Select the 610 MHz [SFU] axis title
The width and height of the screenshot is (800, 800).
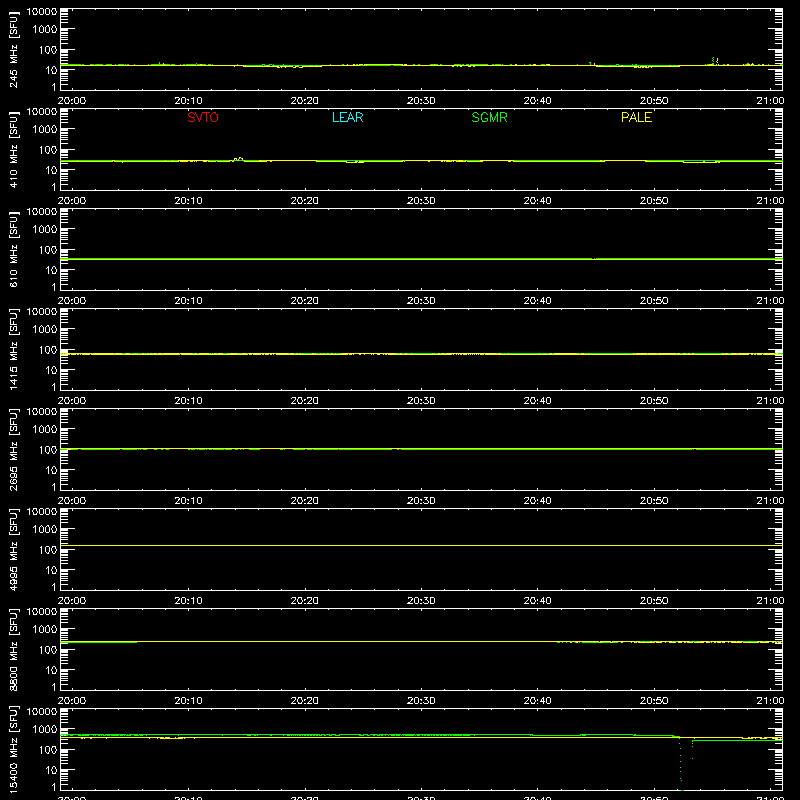pyautogui.click(x=13, y=249)
